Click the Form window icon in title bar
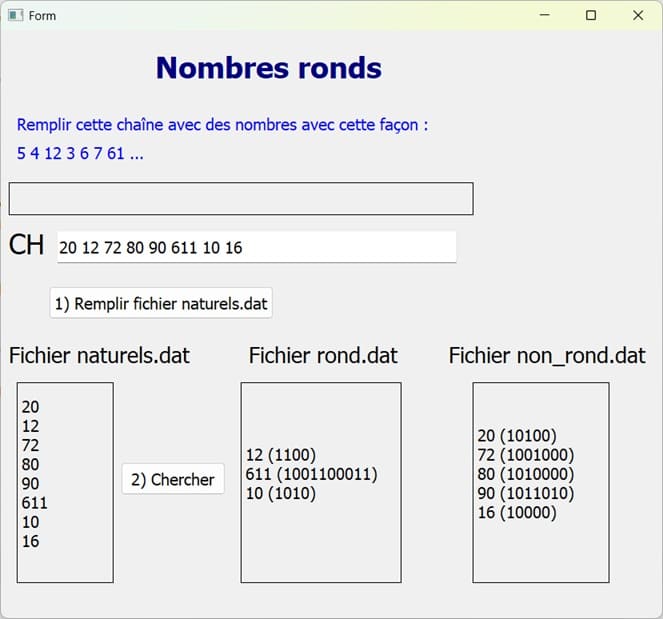Viewport: 663px width, 619px height. click(15, 15)
